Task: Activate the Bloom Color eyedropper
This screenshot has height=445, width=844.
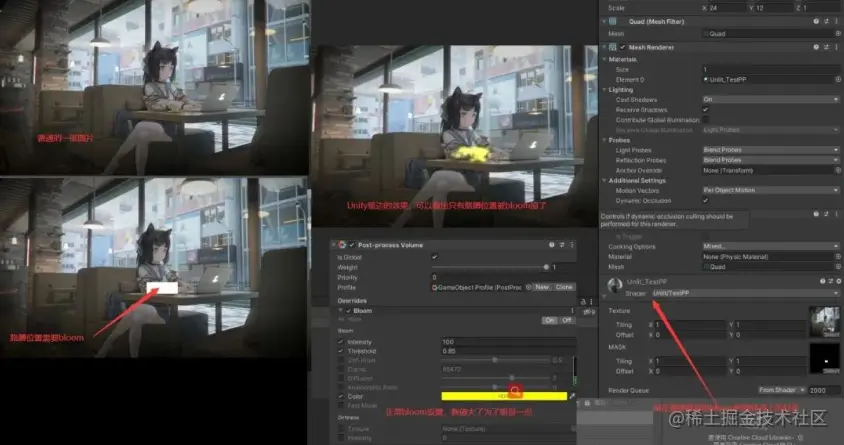Action: [572, 397]
